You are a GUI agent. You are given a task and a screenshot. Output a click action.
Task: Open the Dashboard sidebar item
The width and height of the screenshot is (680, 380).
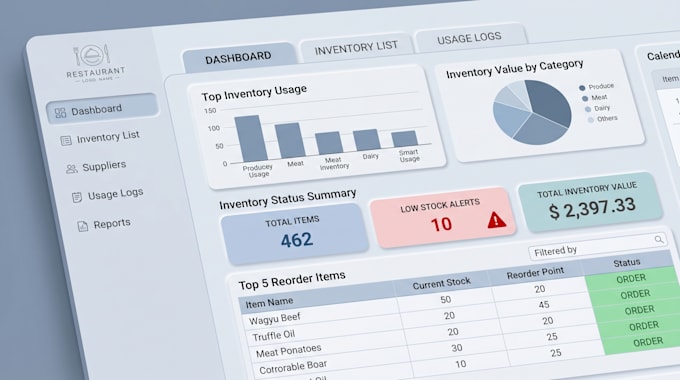102,108
